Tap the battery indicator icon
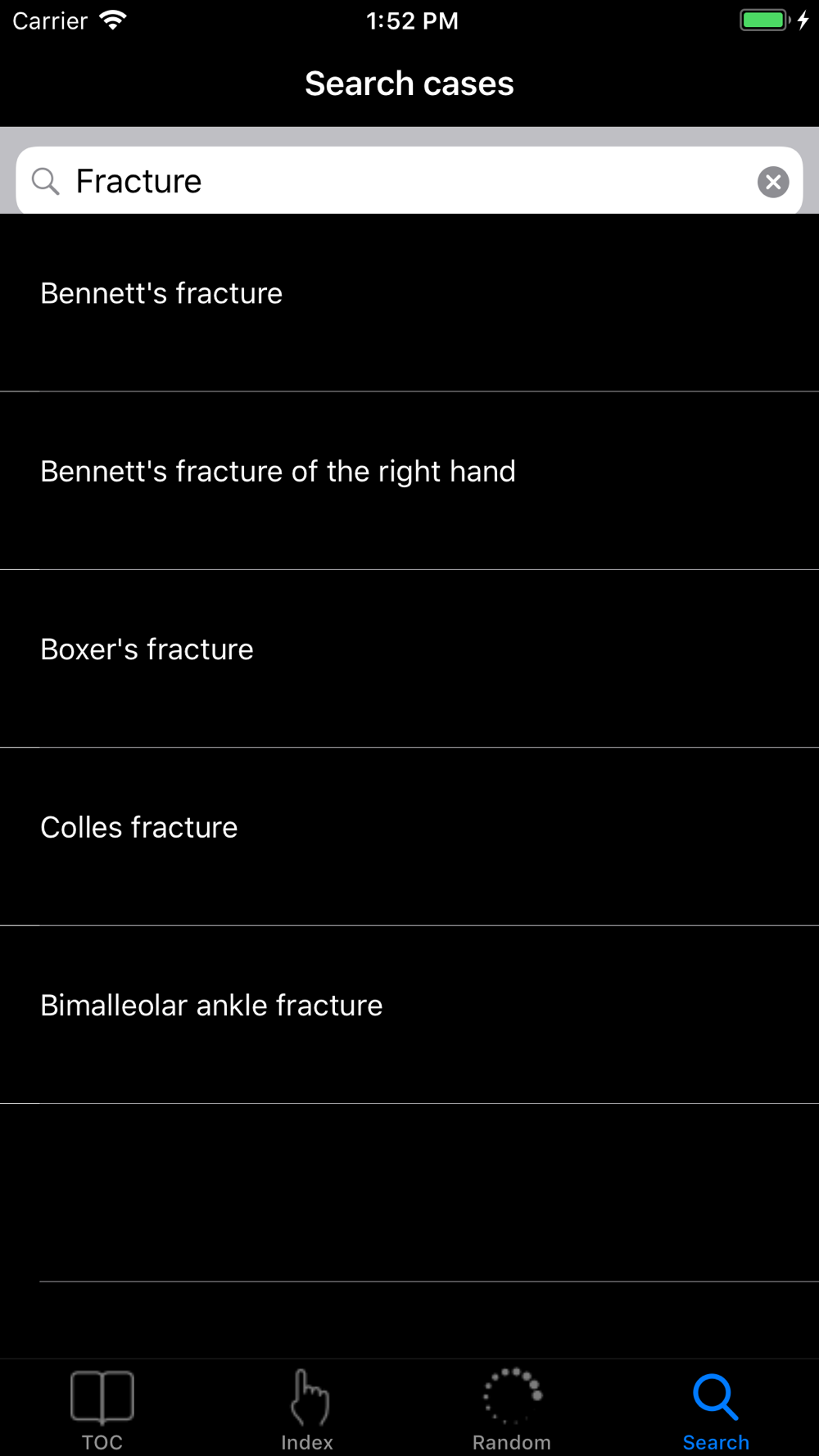819x1456 pixels. pyautogui.click(x=765, y=20)
